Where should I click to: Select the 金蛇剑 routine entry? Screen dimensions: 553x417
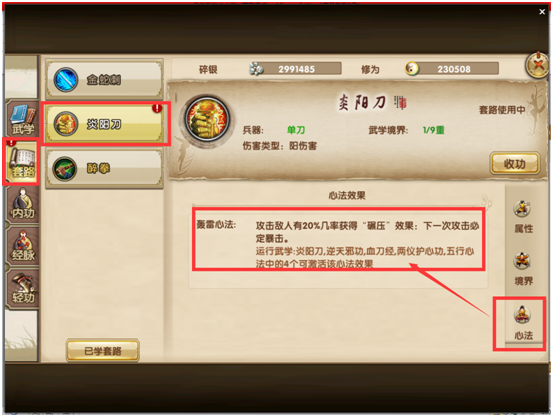pyautogui.click(x=104, y=80)
